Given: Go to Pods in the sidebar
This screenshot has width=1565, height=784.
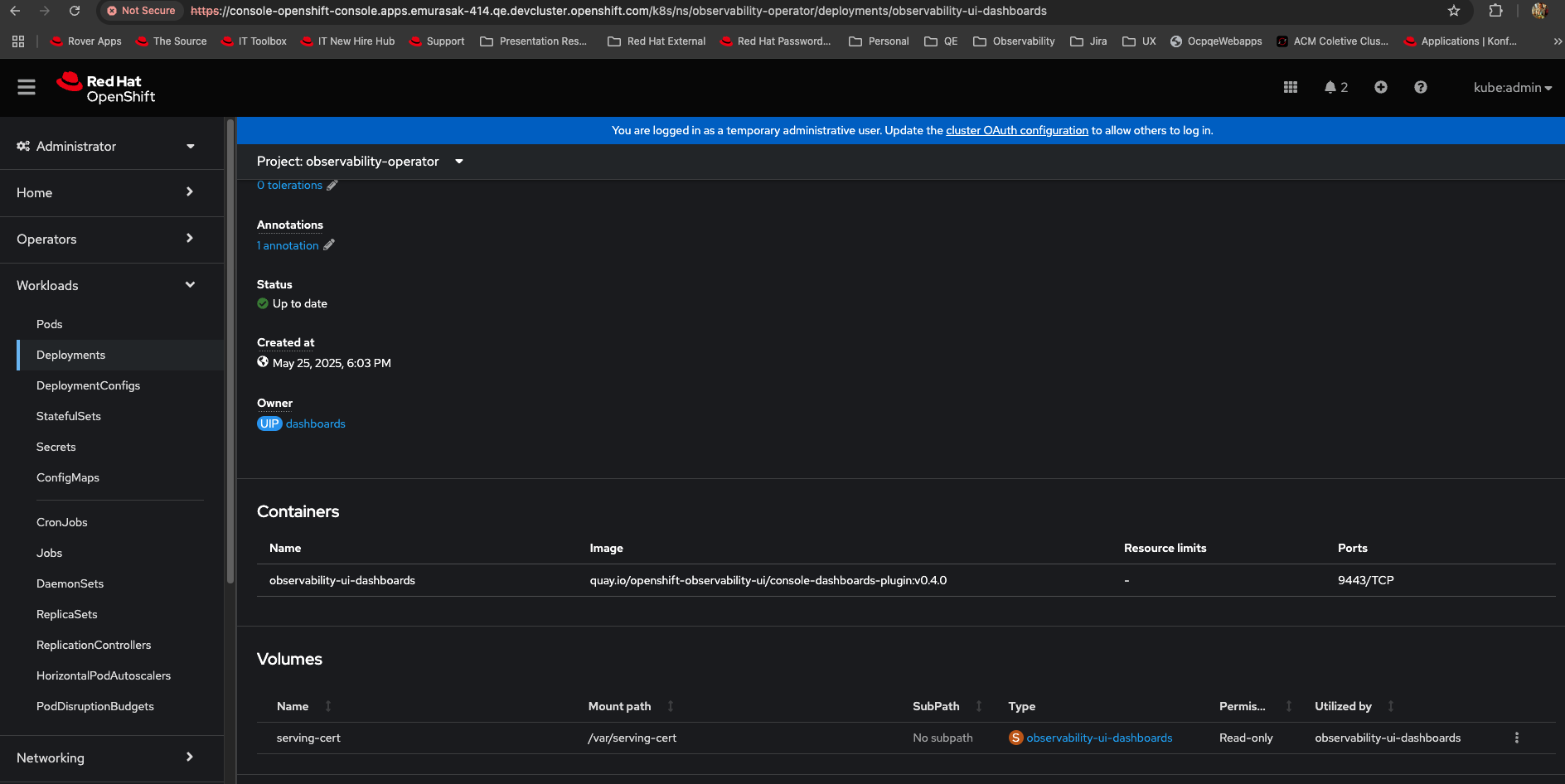Looking at the screenshot, I should click(50, 324).
